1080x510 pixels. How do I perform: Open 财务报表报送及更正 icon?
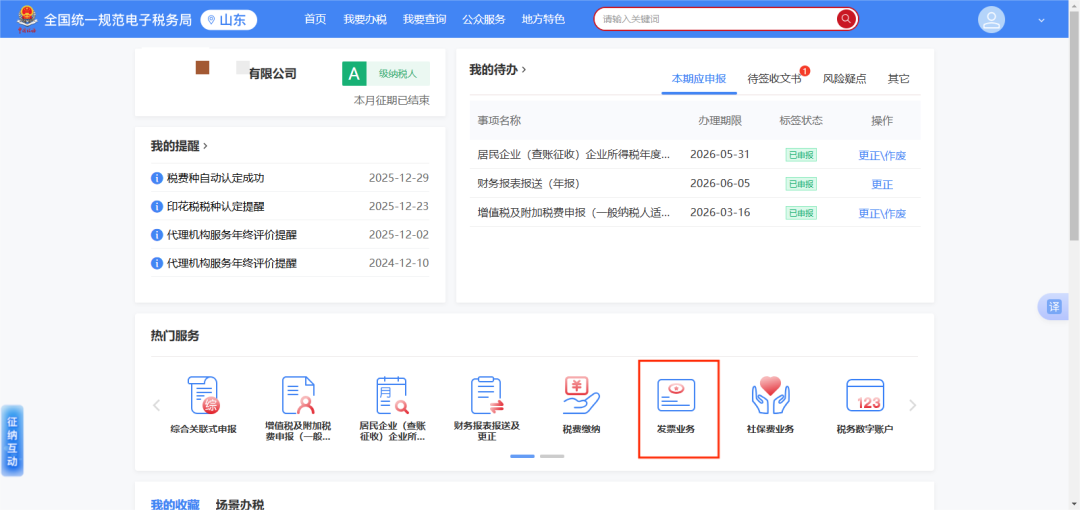(x=486, y=398)
